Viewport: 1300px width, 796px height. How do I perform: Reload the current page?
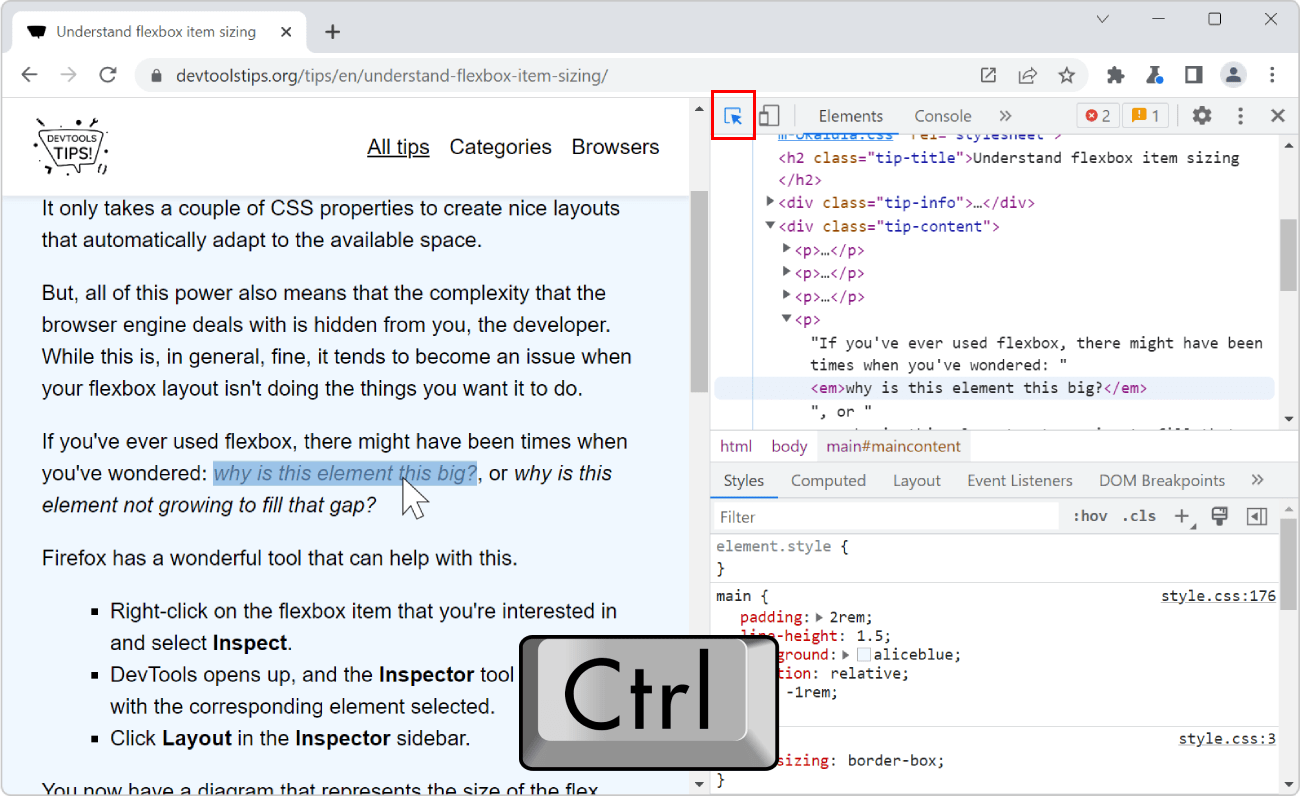click(108, 75)
